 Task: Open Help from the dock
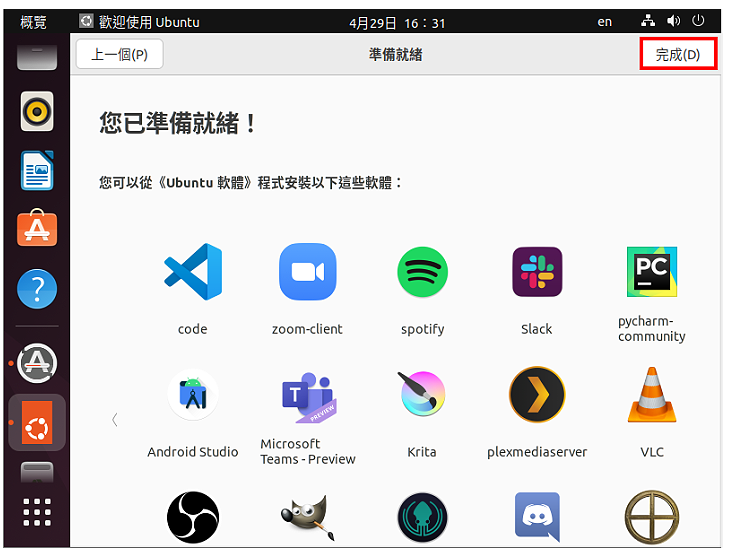(37, 289)
